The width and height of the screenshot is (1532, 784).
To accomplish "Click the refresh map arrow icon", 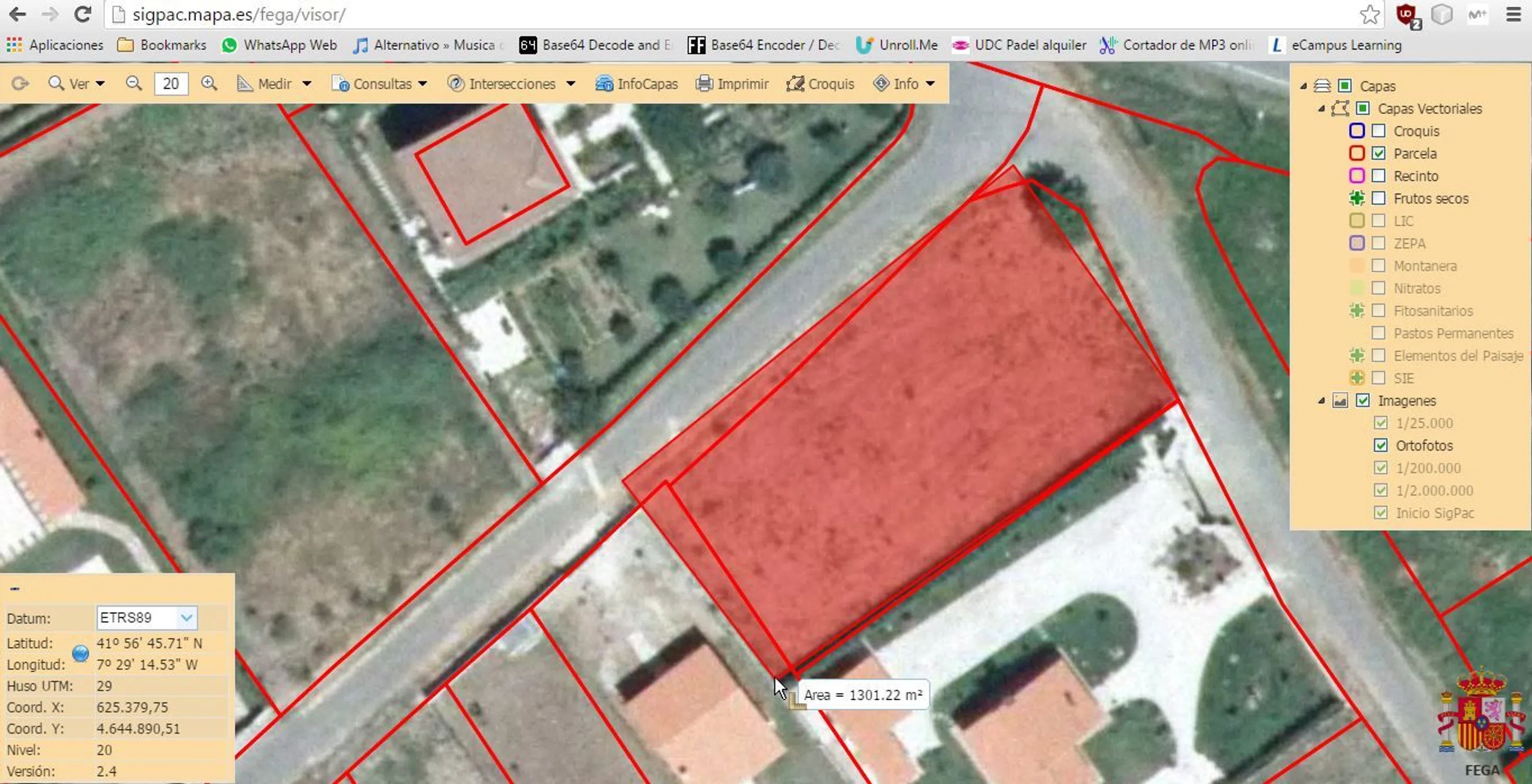I will tap(20, 83).
